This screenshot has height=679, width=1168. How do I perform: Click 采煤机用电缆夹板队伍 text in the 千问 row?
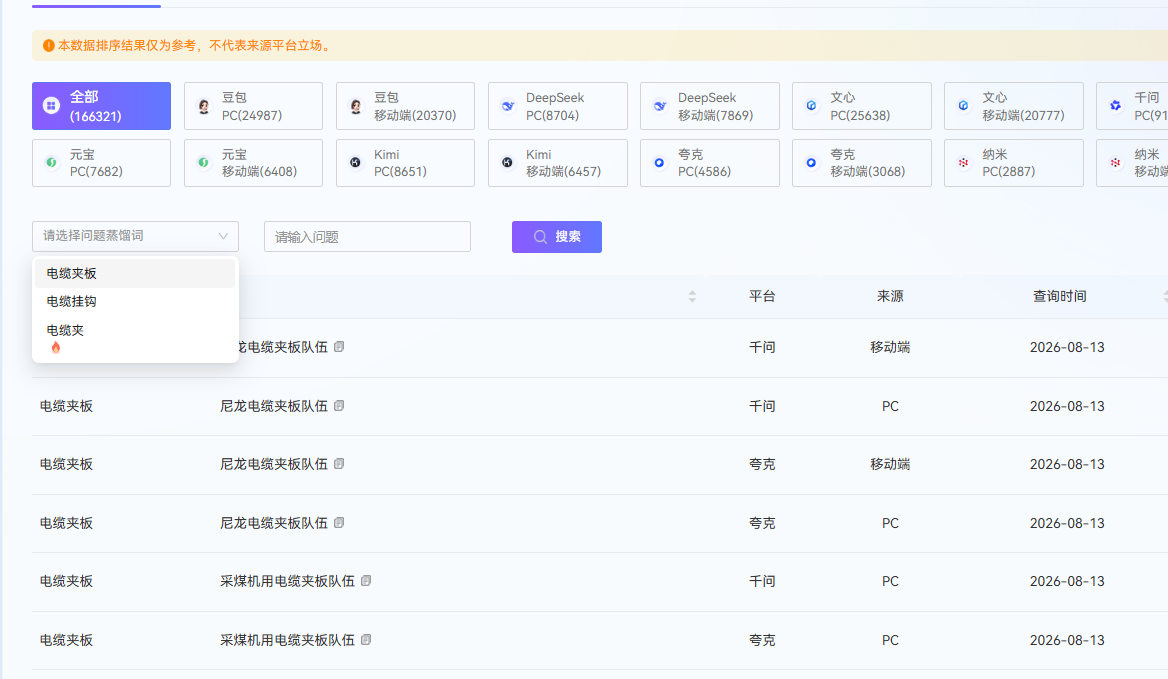point(288,581)
